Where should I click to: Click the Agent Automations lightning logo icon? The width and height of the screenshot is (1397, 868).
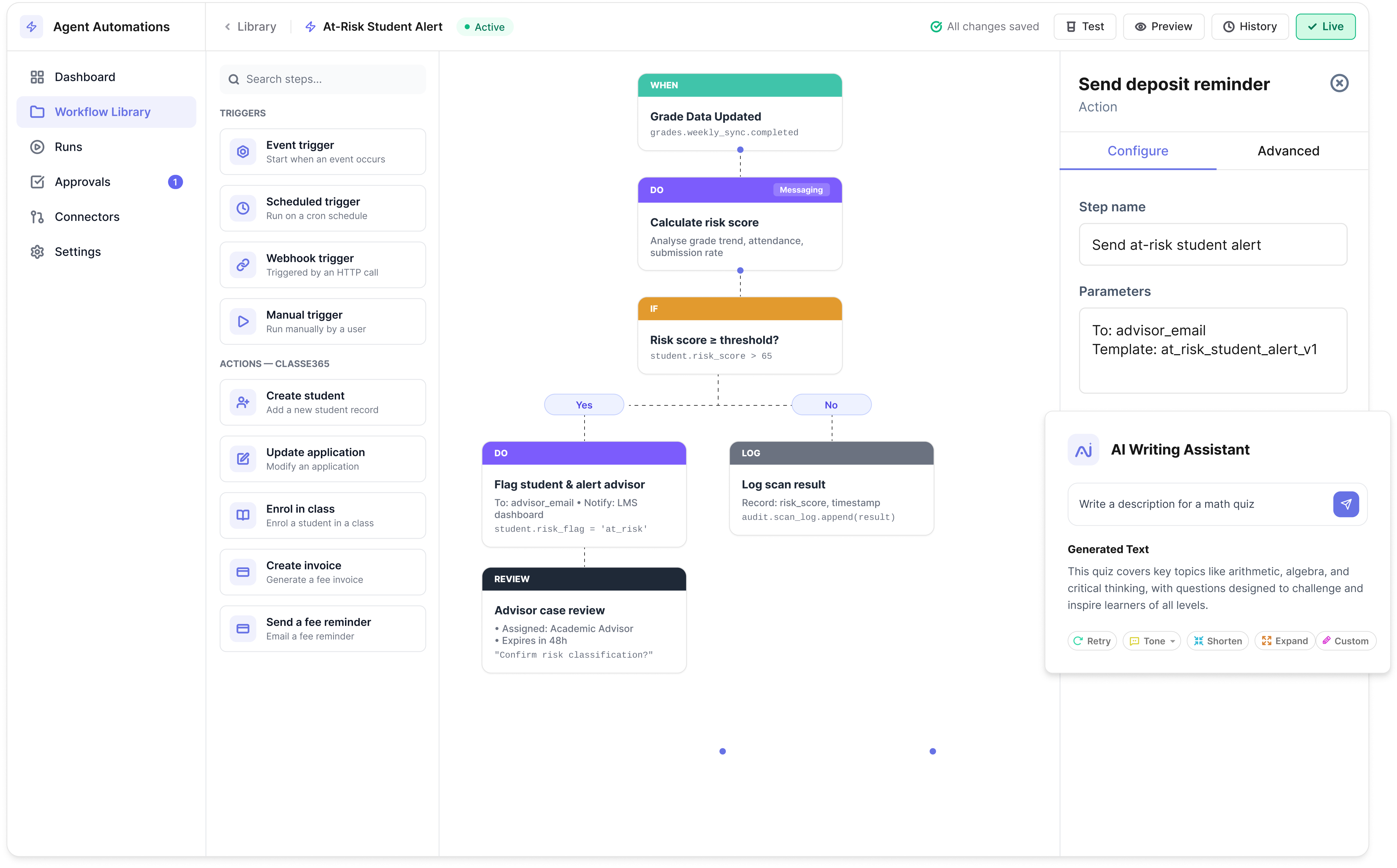[x=31, y=27]
